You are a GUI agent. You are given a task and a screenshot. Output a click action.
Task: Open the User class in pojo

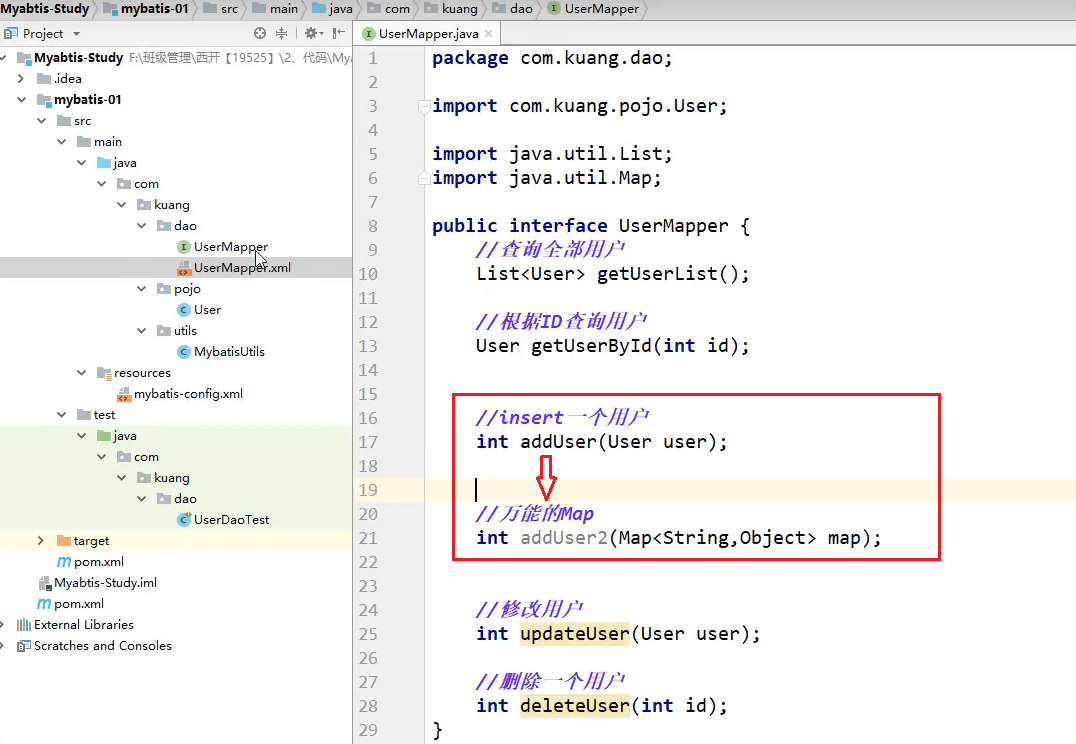tap(207, 310)
